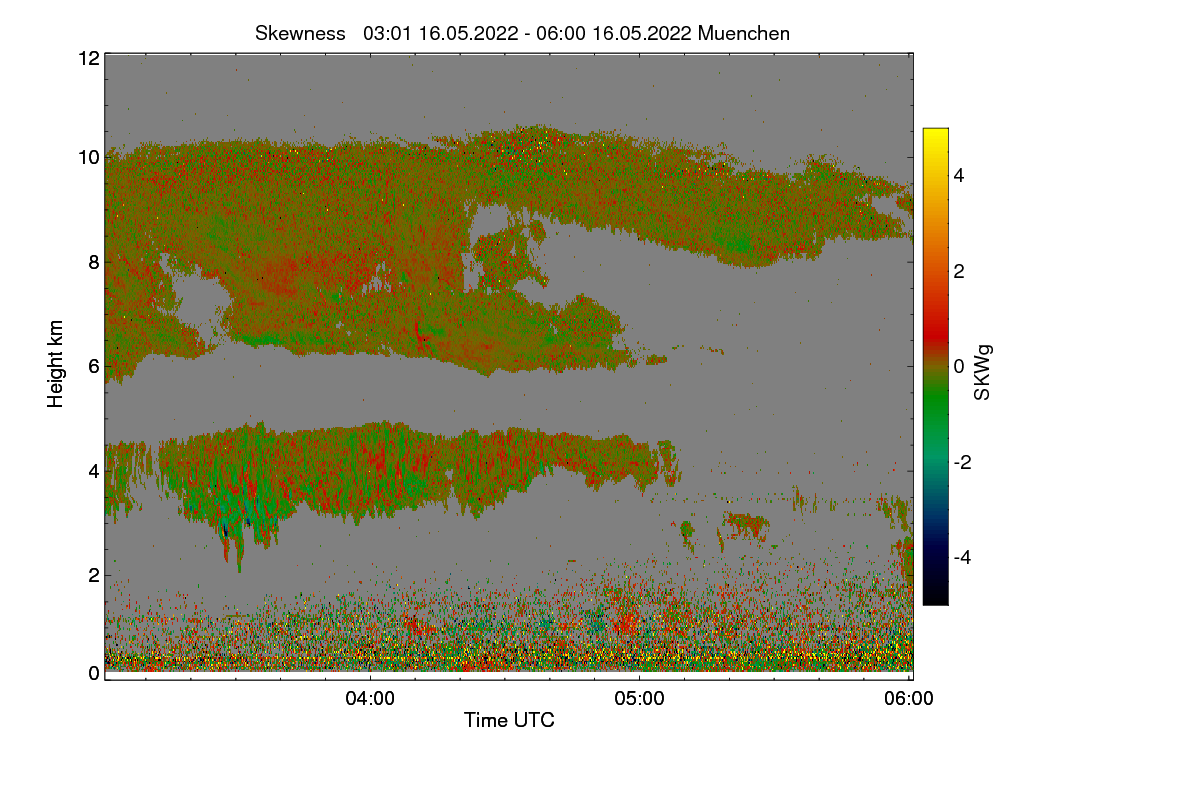Click the height tick label "6"
The width and height of the screenshot is (1200, 800).
pos(94,366)
